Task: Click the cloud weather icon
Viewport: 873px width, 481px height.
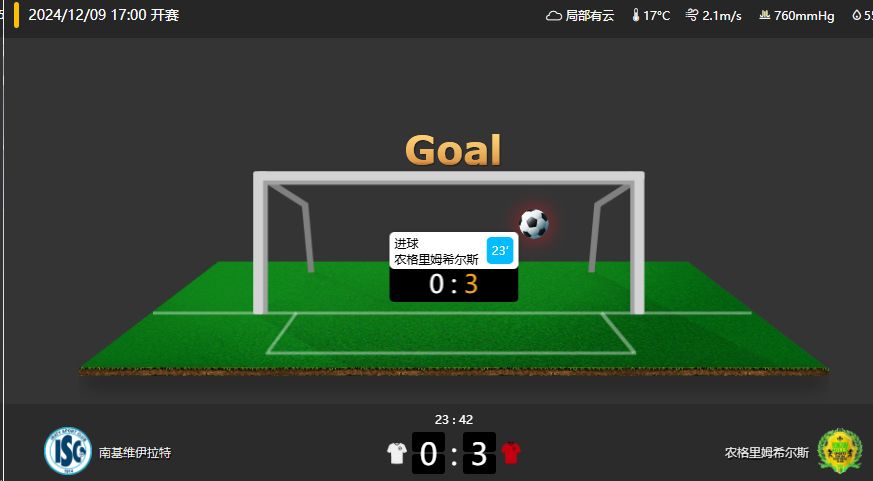Action: point(553,16)
